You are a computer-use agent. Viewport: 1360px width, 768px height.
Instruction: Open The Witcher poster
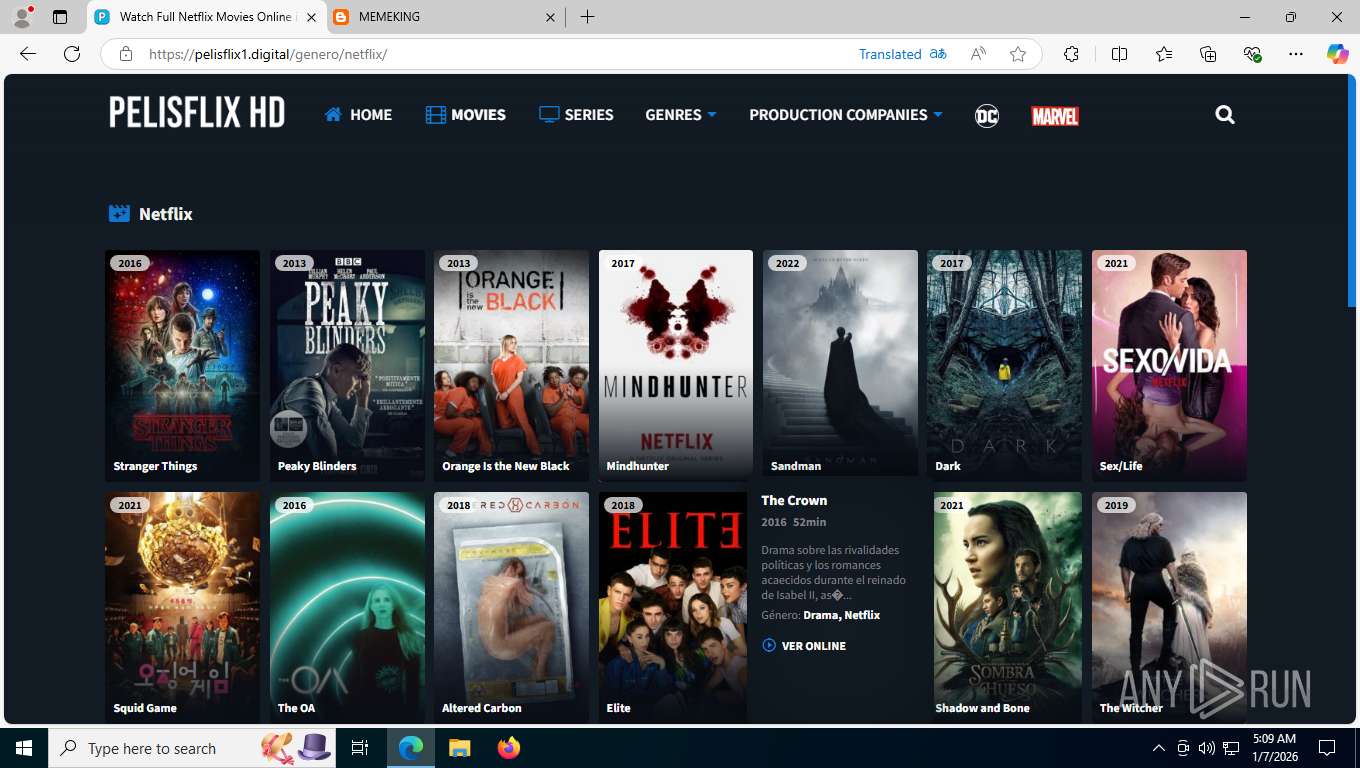tap(1169, 607)
